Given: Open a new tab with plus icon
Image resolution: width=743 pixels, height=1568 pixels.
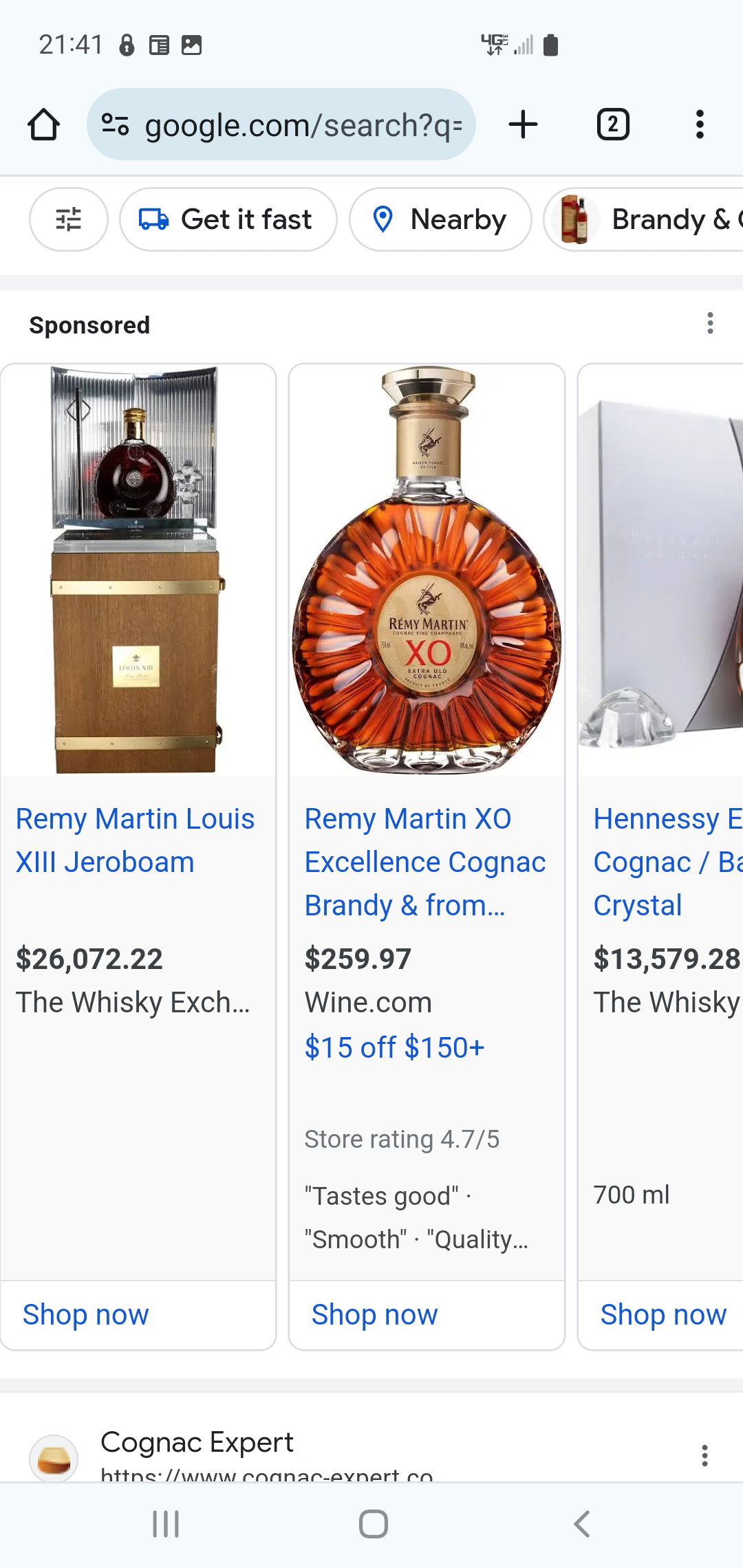Looking at the screenshot, I should point(523,124).
